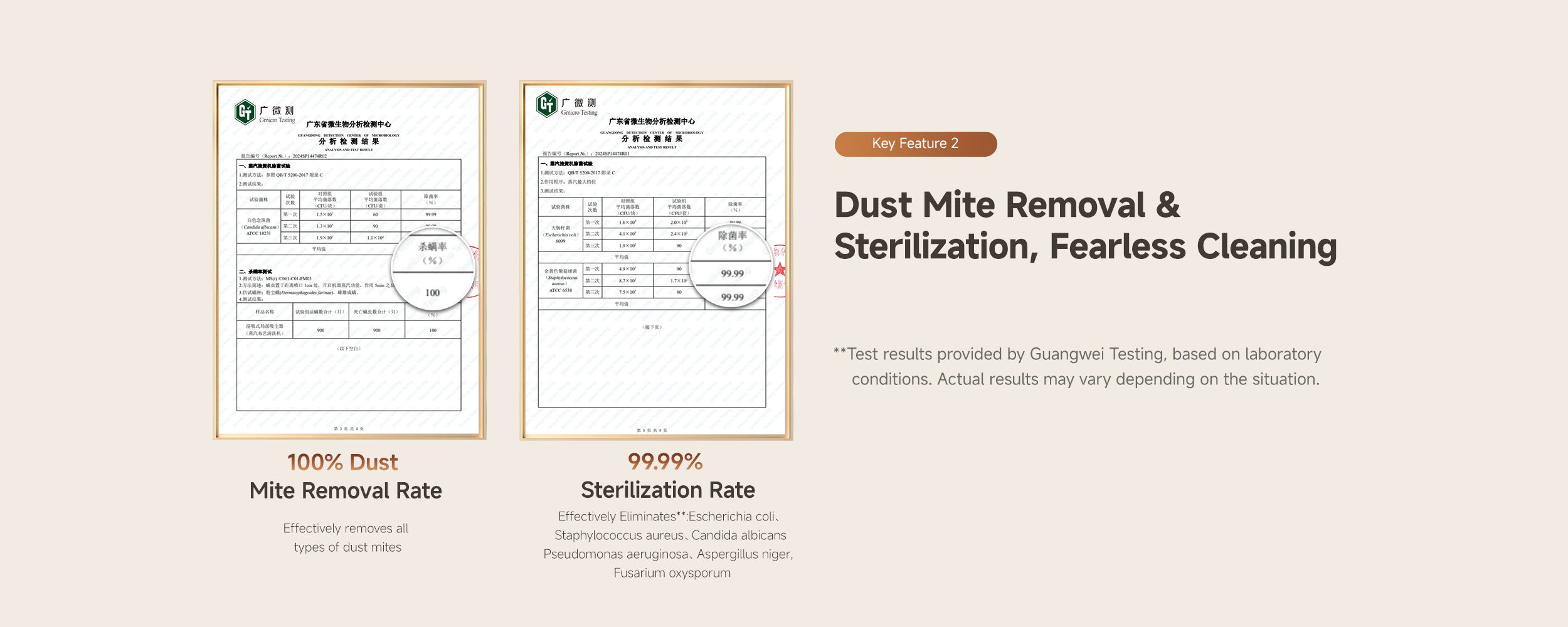This screenshot has width=1568, height=627.
Task: Click the 100% Dust orange text
Action: pyautogui.click(x=342, y=462)
